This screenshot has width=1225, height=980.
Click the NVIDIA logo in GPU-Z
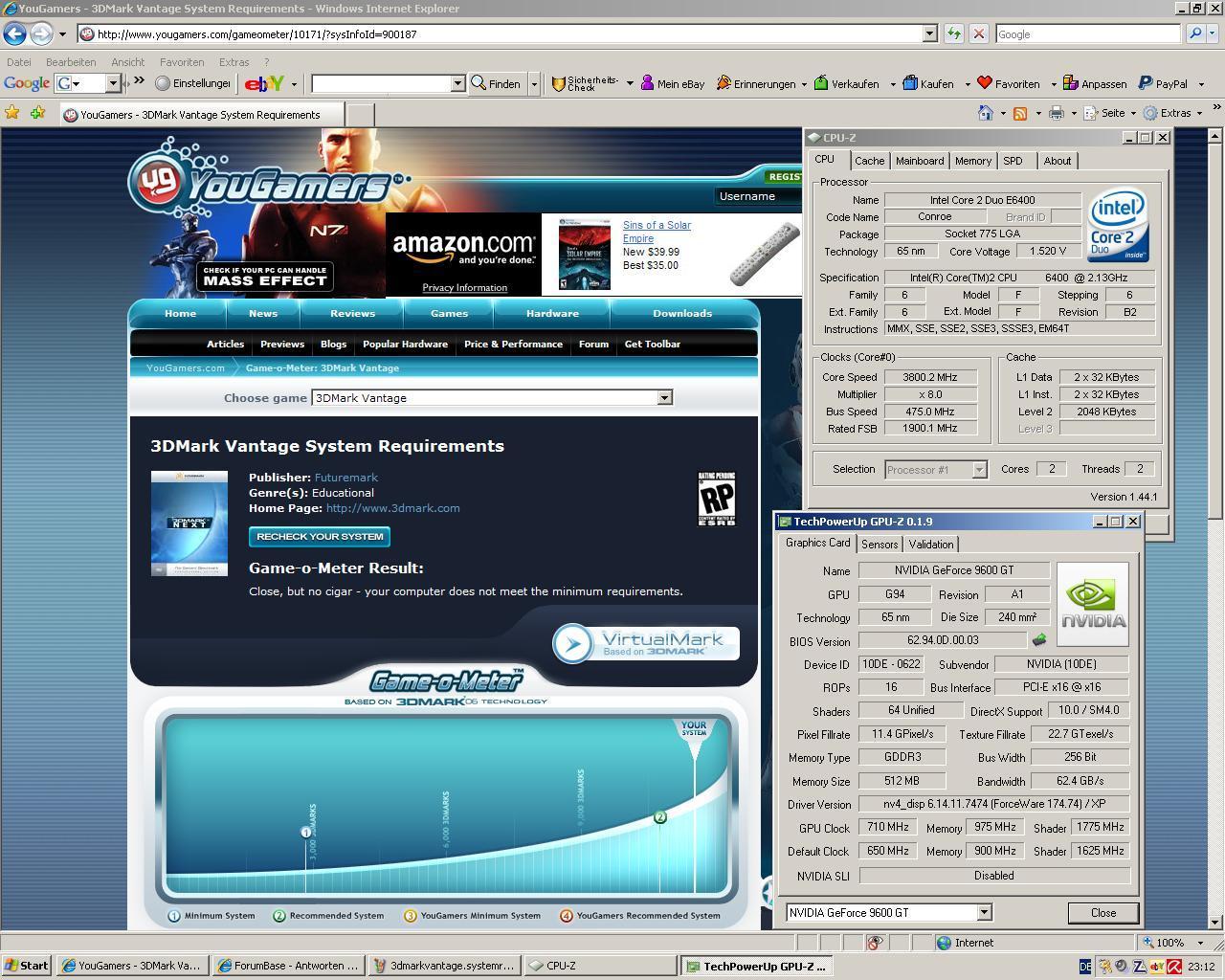(x=1093, y=605)
